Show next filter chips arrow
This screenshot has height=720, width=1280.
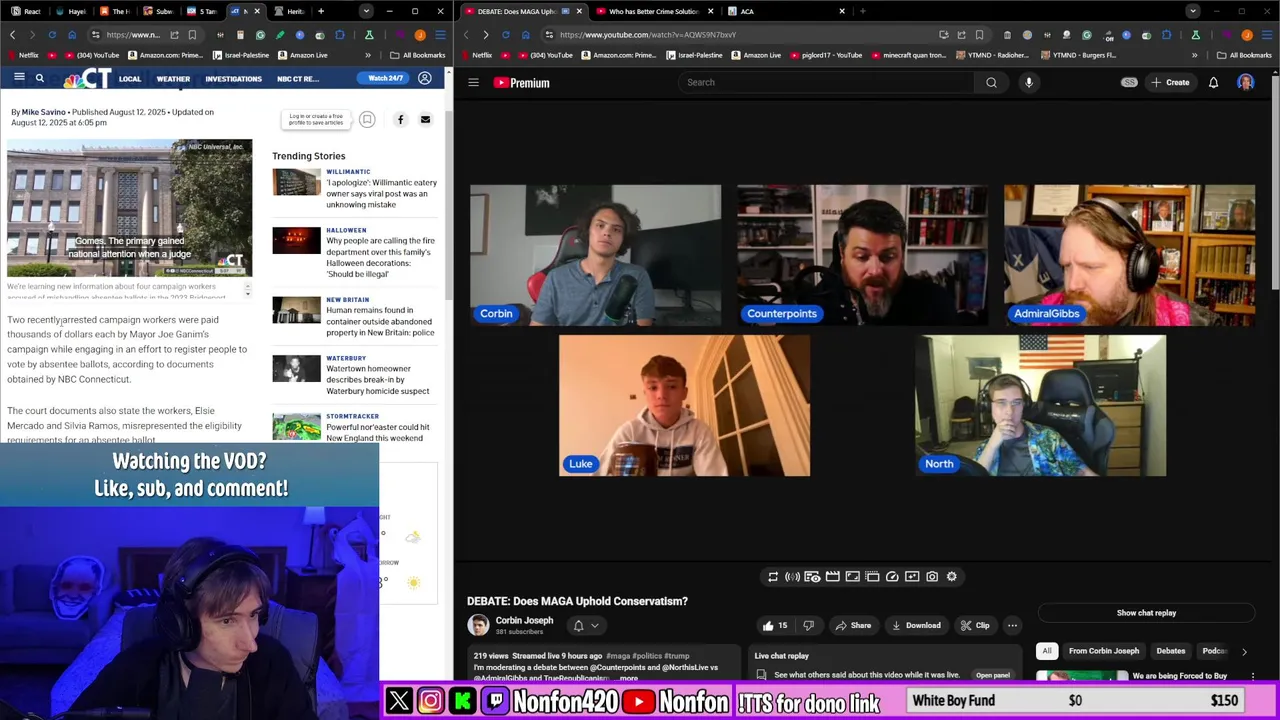click(x=1244, y=652)
